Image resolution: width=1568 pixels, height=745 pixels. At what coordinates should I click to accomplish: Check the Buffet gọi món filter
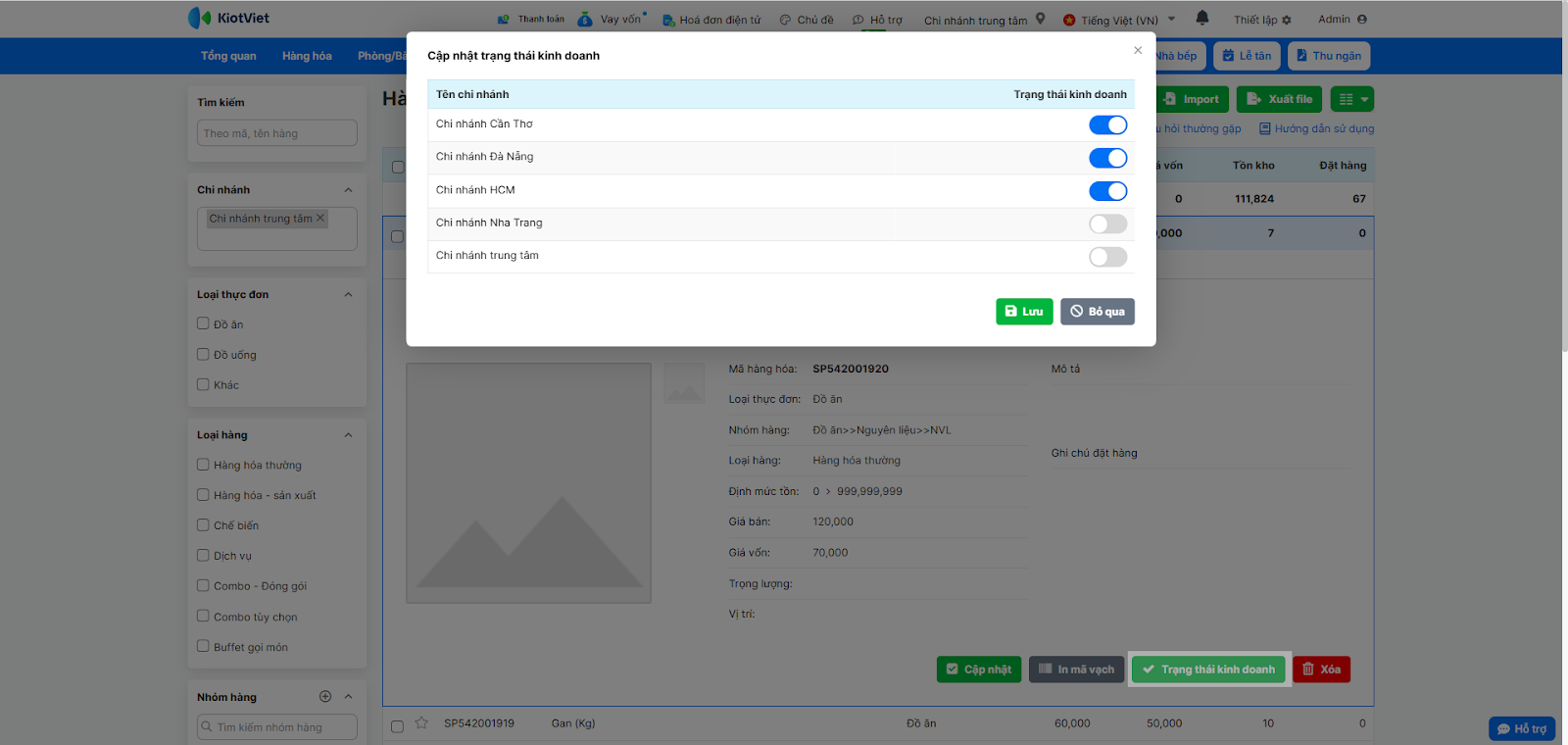pos(203,647)
